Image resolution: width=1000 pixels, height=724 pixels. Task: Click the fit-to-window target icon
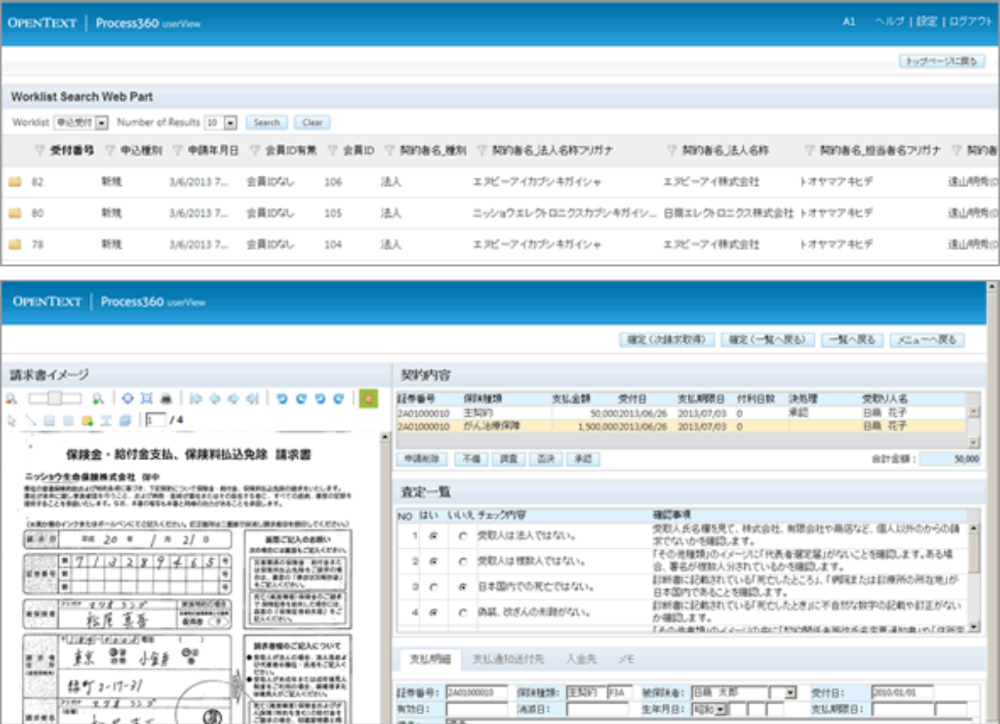point(128,399)
